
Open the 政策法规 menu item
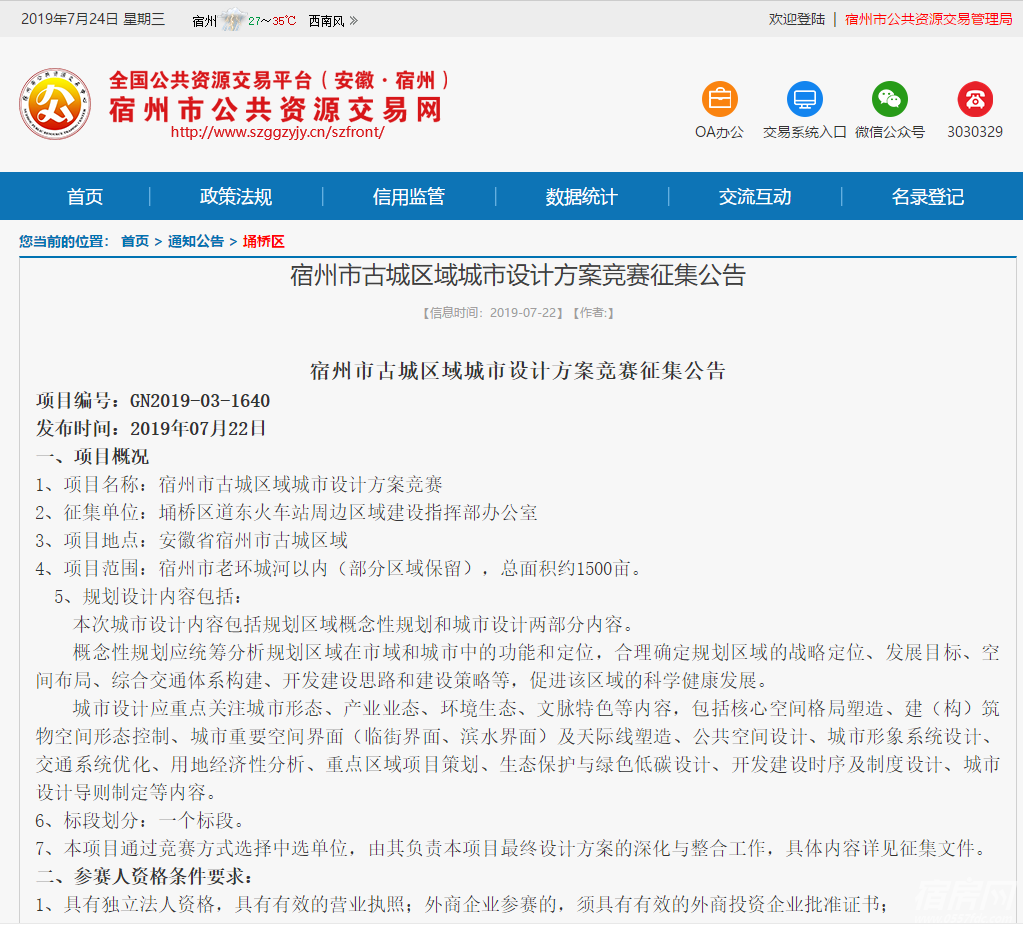235,196
